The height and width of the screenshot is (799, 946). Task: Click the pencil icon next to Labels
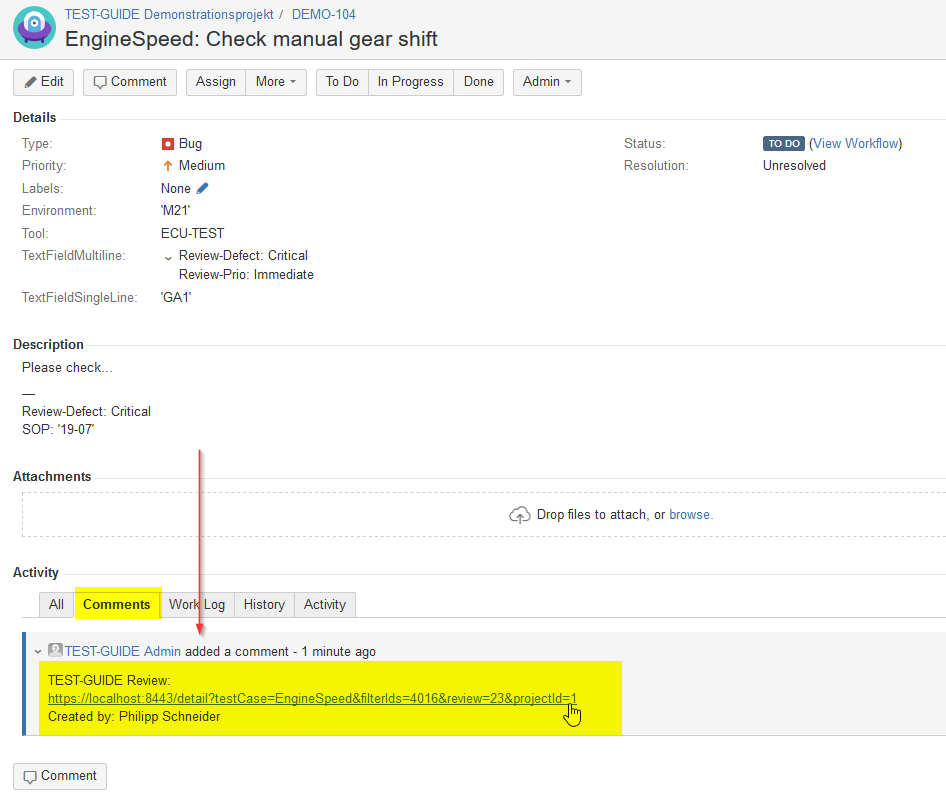(203, 188)
